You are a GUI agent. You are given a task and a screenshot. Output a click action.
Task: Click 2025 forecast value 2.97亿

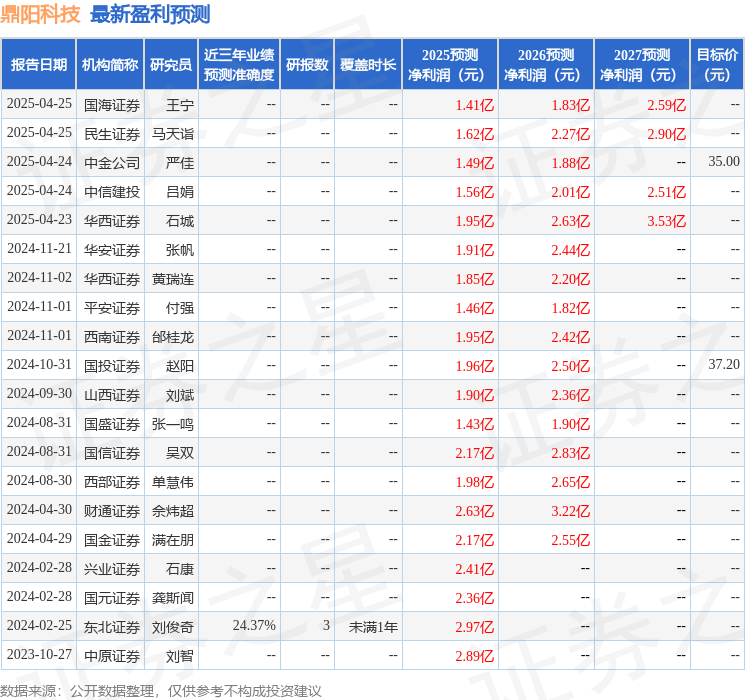point(475,627)
